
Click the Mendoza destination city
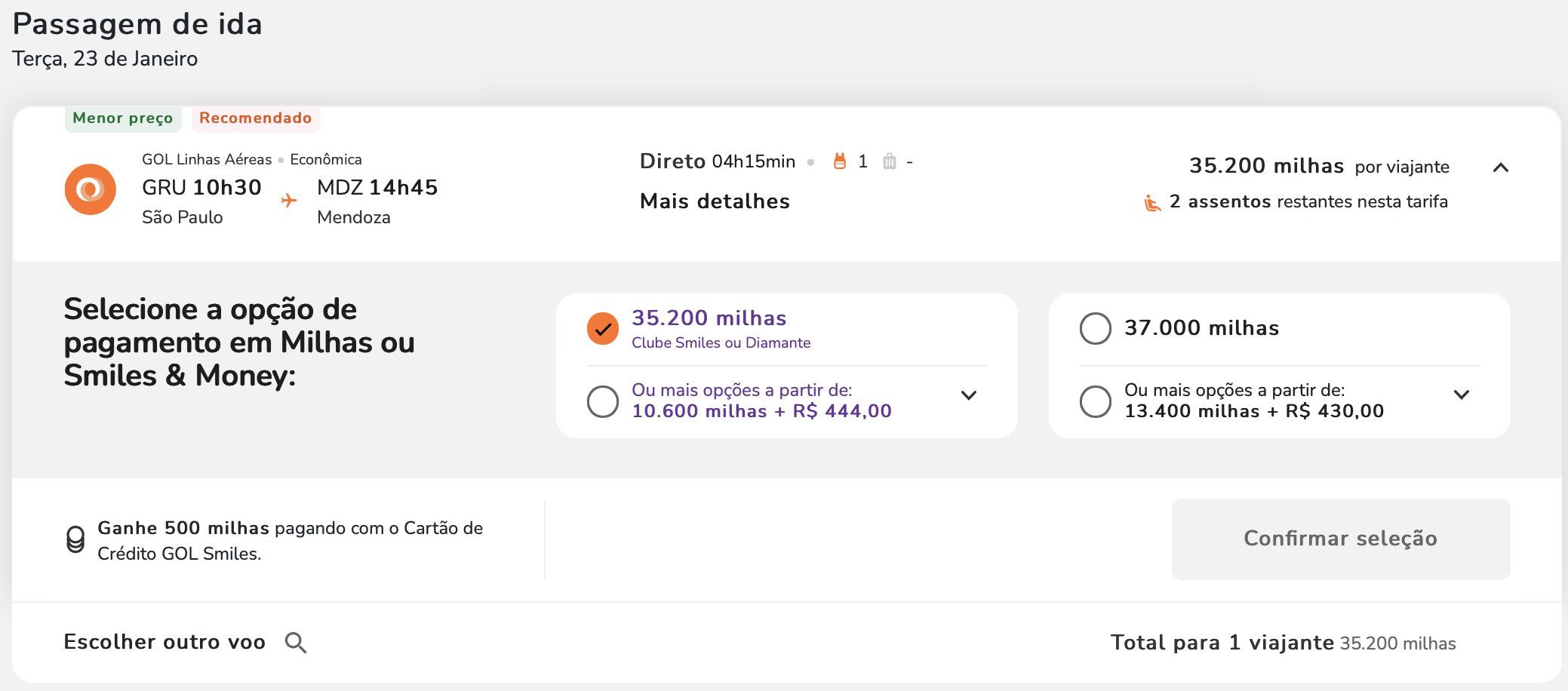point(354,217)
